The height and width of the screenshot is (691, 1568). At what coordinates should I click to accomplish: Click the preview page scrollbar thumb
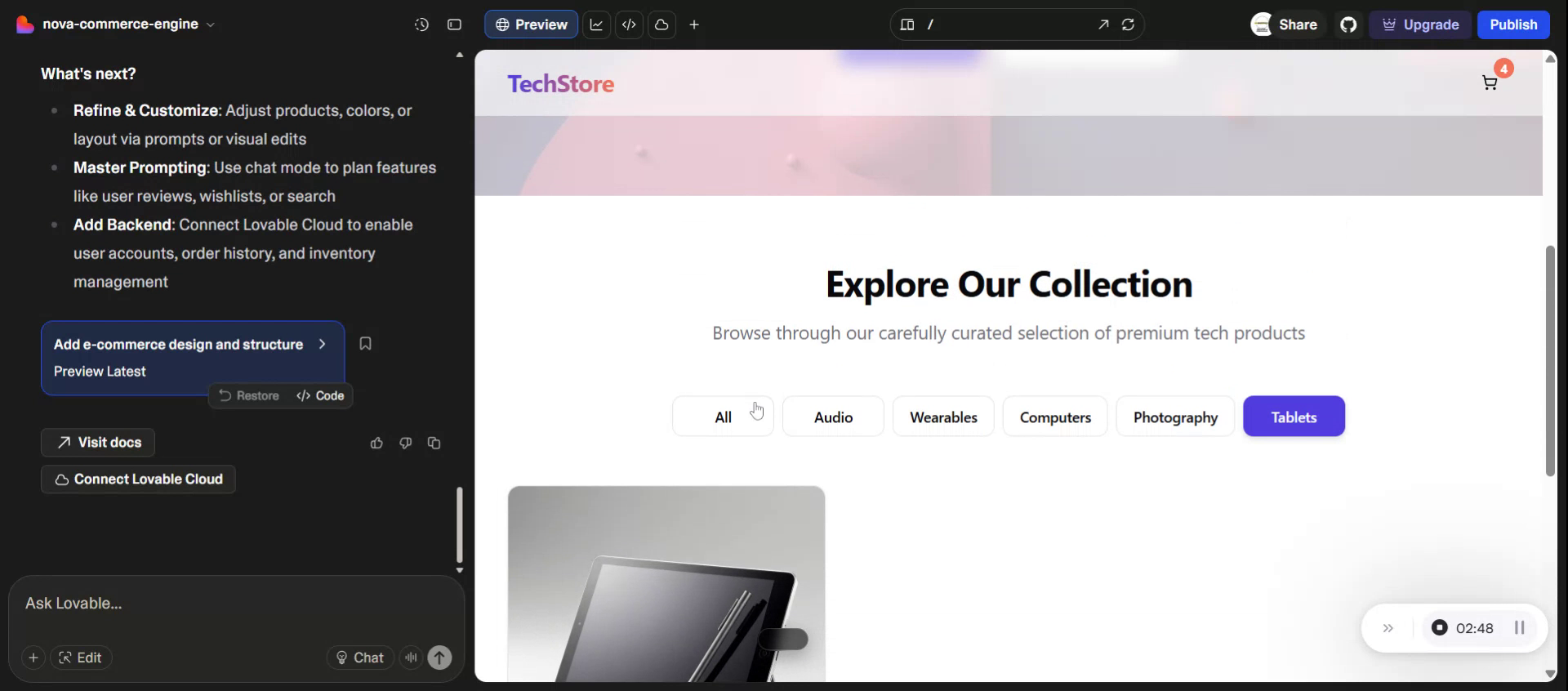(1550, 361)
